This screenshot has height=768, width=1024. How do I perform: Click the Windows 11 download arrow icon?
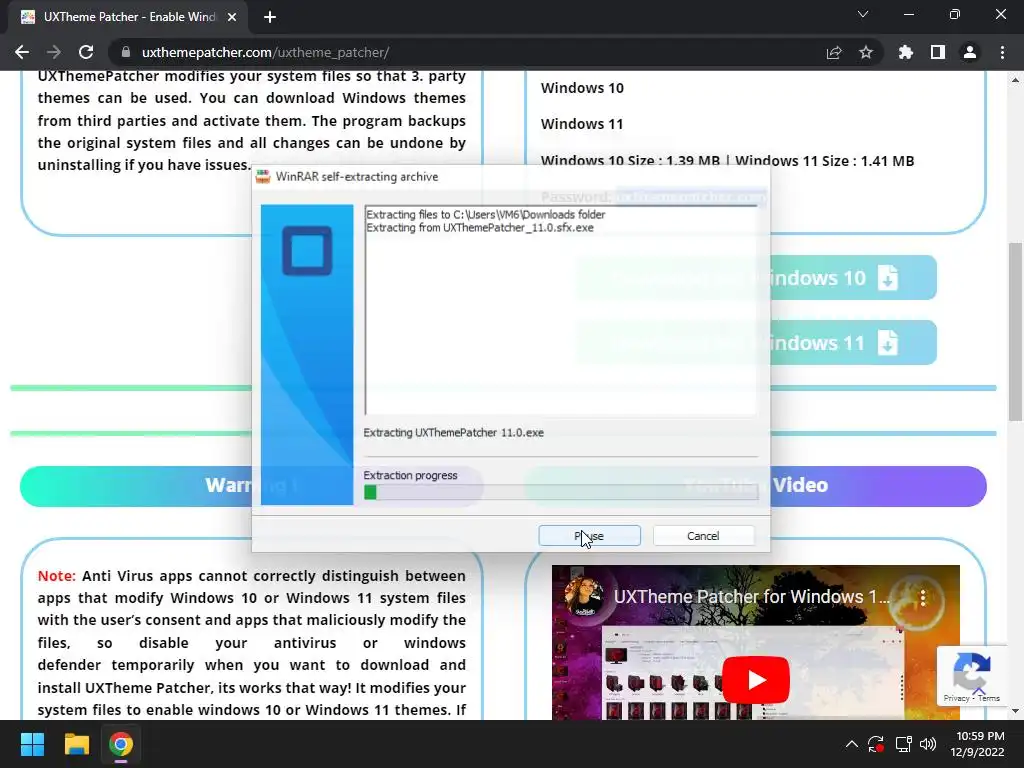[x=888, y=342]
